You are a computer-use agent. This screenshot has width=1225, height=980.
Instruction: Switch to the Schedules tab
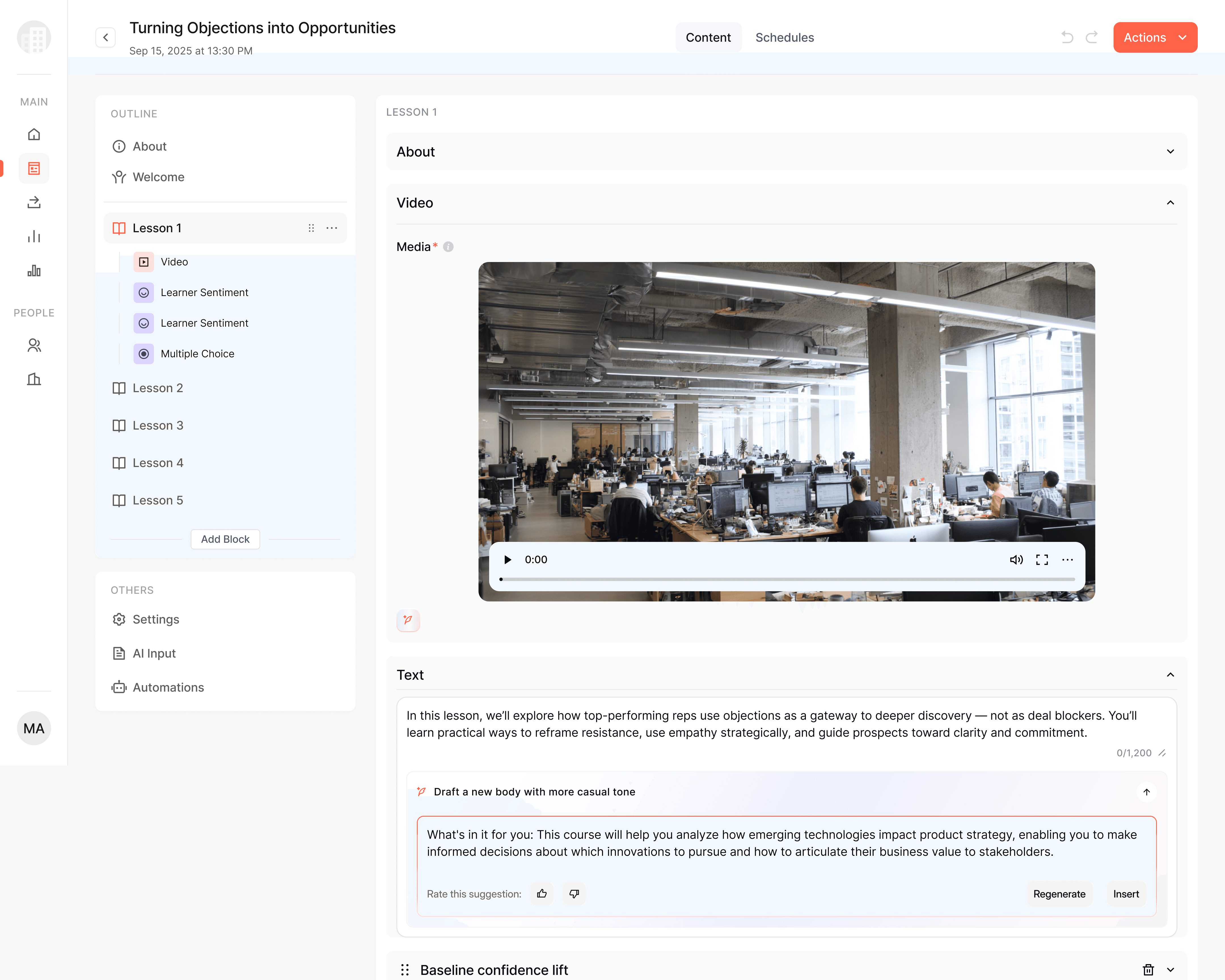(784, 37)
